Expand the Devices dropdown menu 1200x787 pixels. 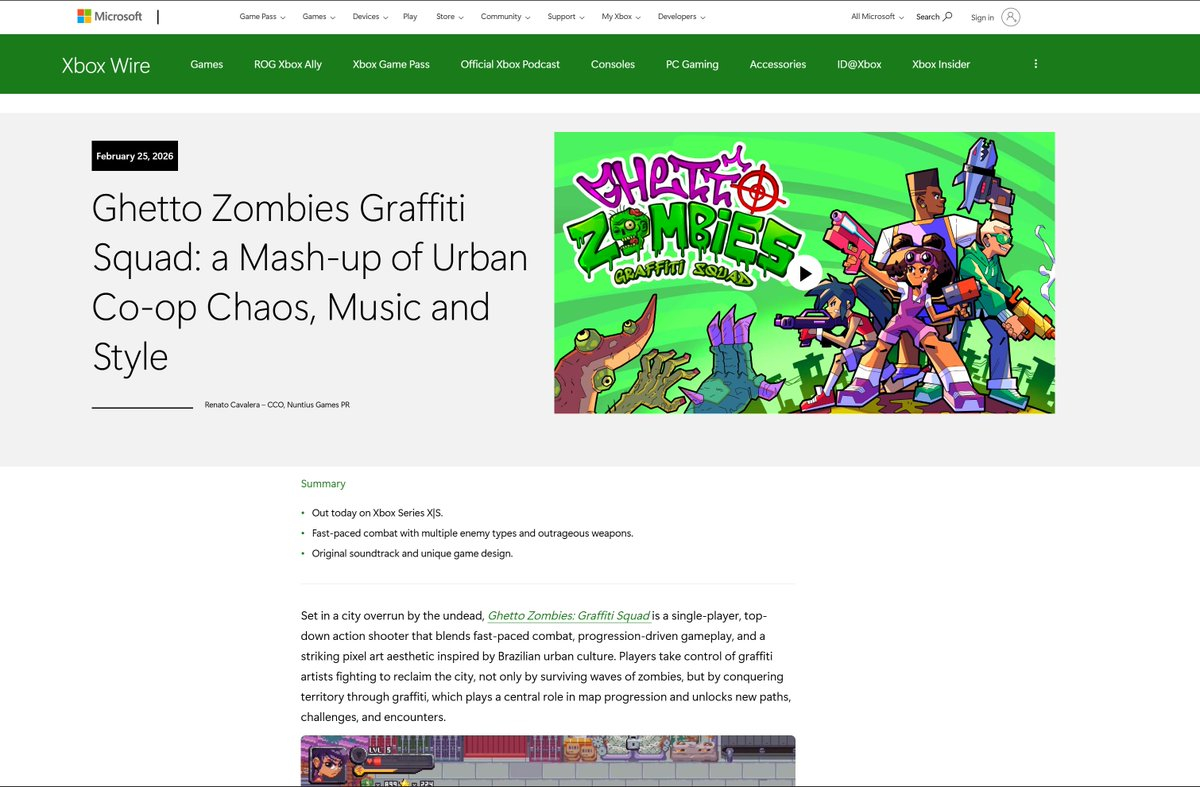[369, 17]
